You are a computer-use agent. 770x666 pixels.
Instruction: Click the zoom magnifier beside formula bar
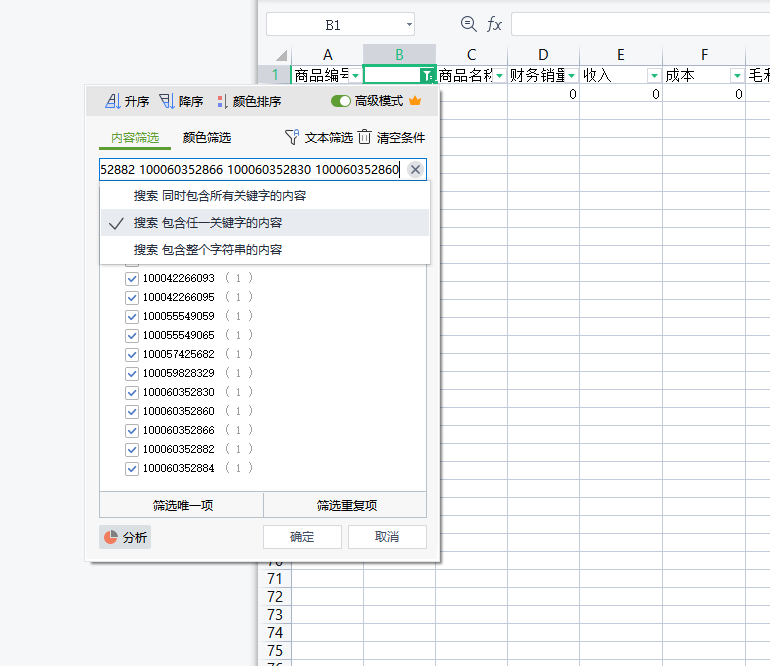click(x=468, y=24)
